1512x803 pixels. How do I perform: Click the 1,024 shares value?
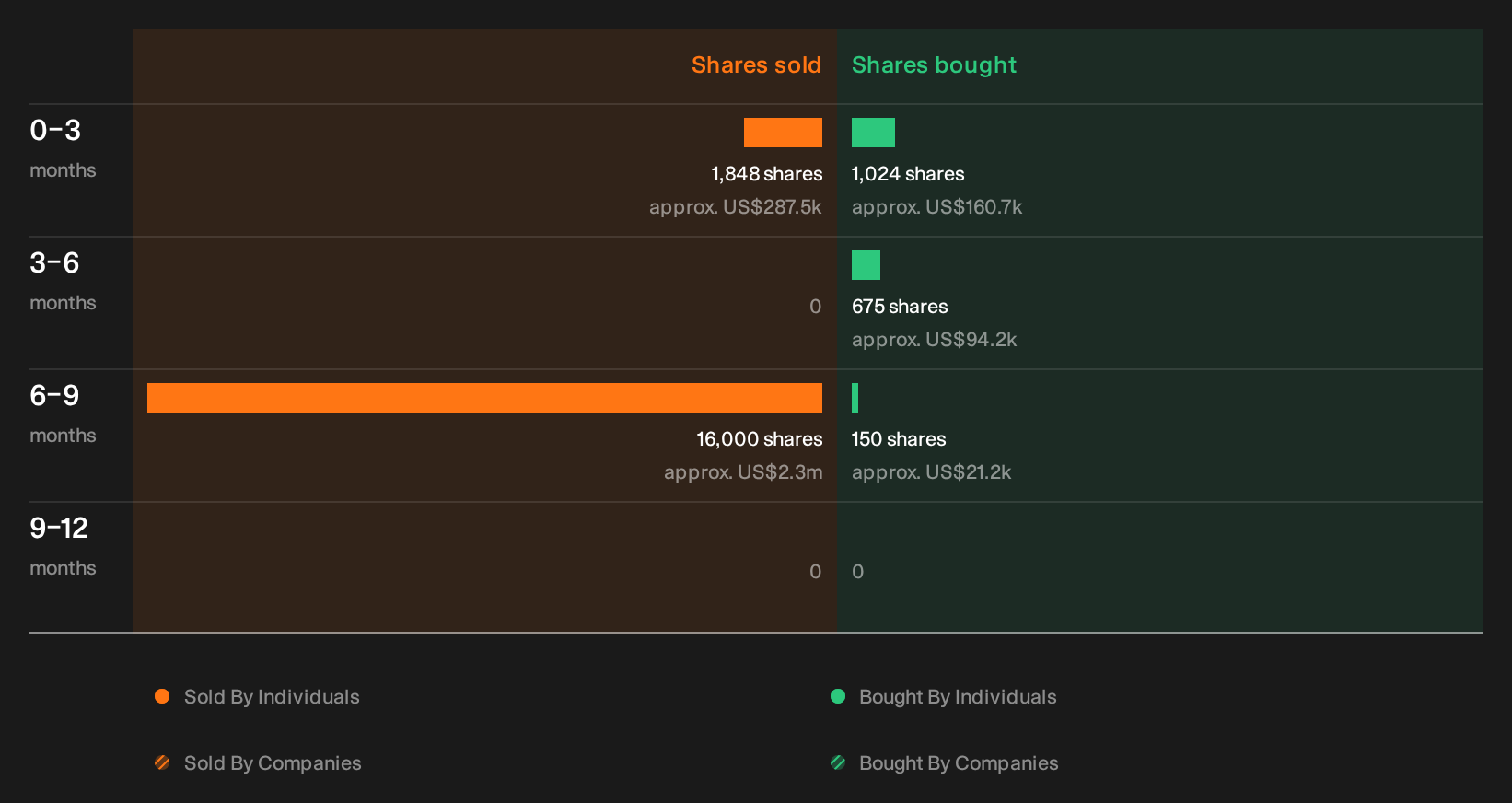coord(908,174)
